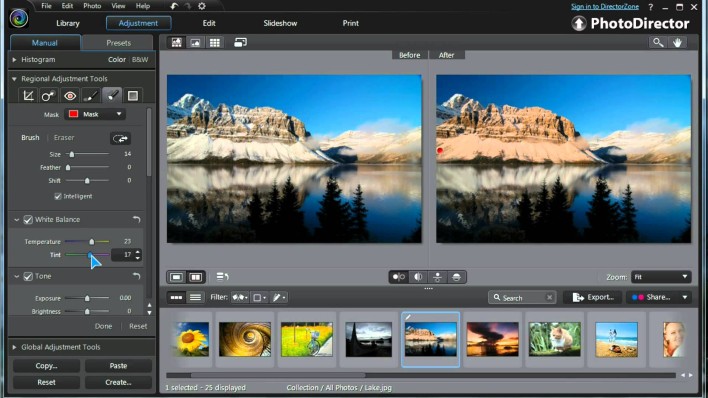Click the brush invert swap icon
This screenshot has height=398, width=708.
point(121,138)
